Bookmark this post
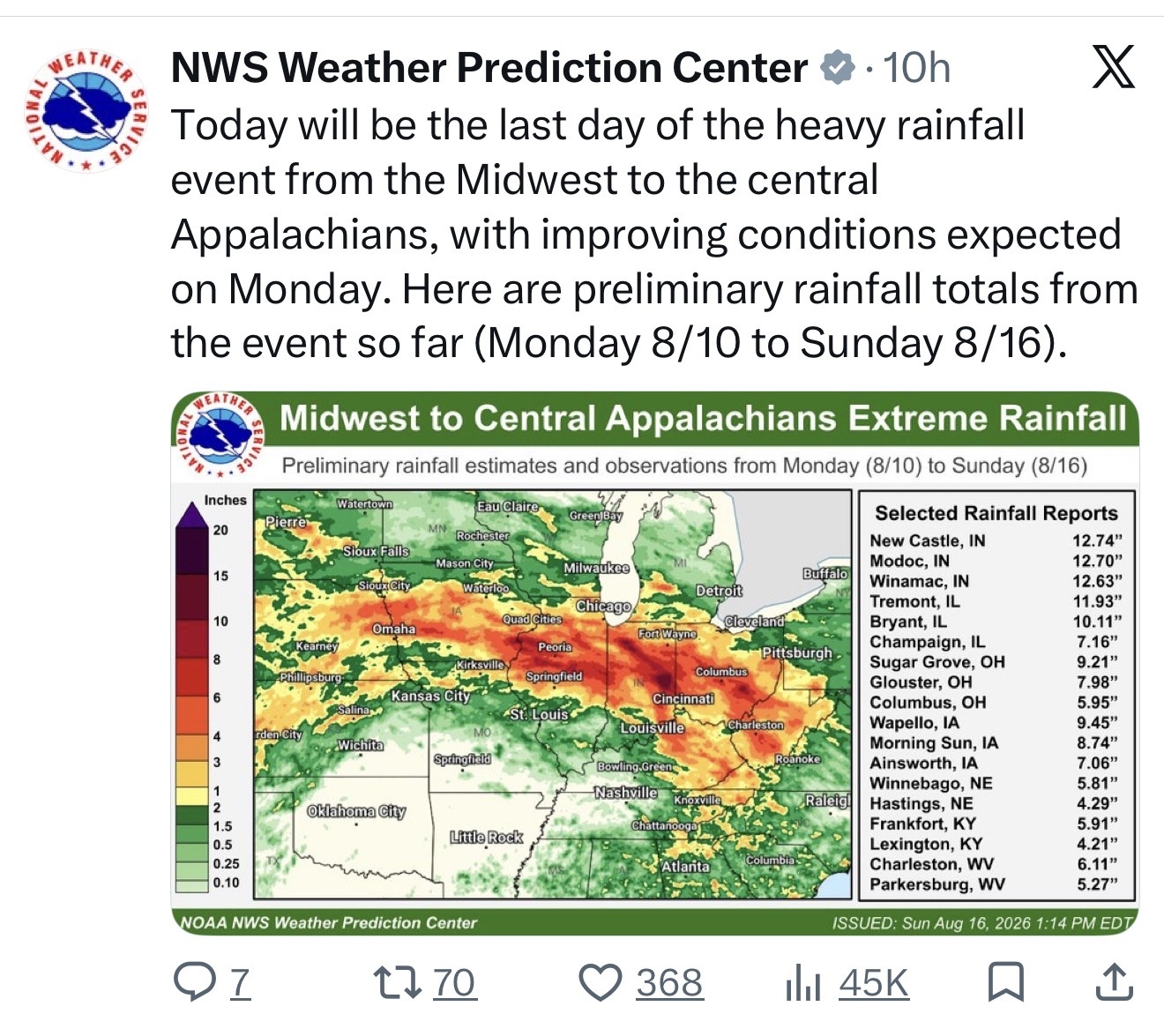1164x1036 pixels. pyautogui.click(x=1005, y=982)
